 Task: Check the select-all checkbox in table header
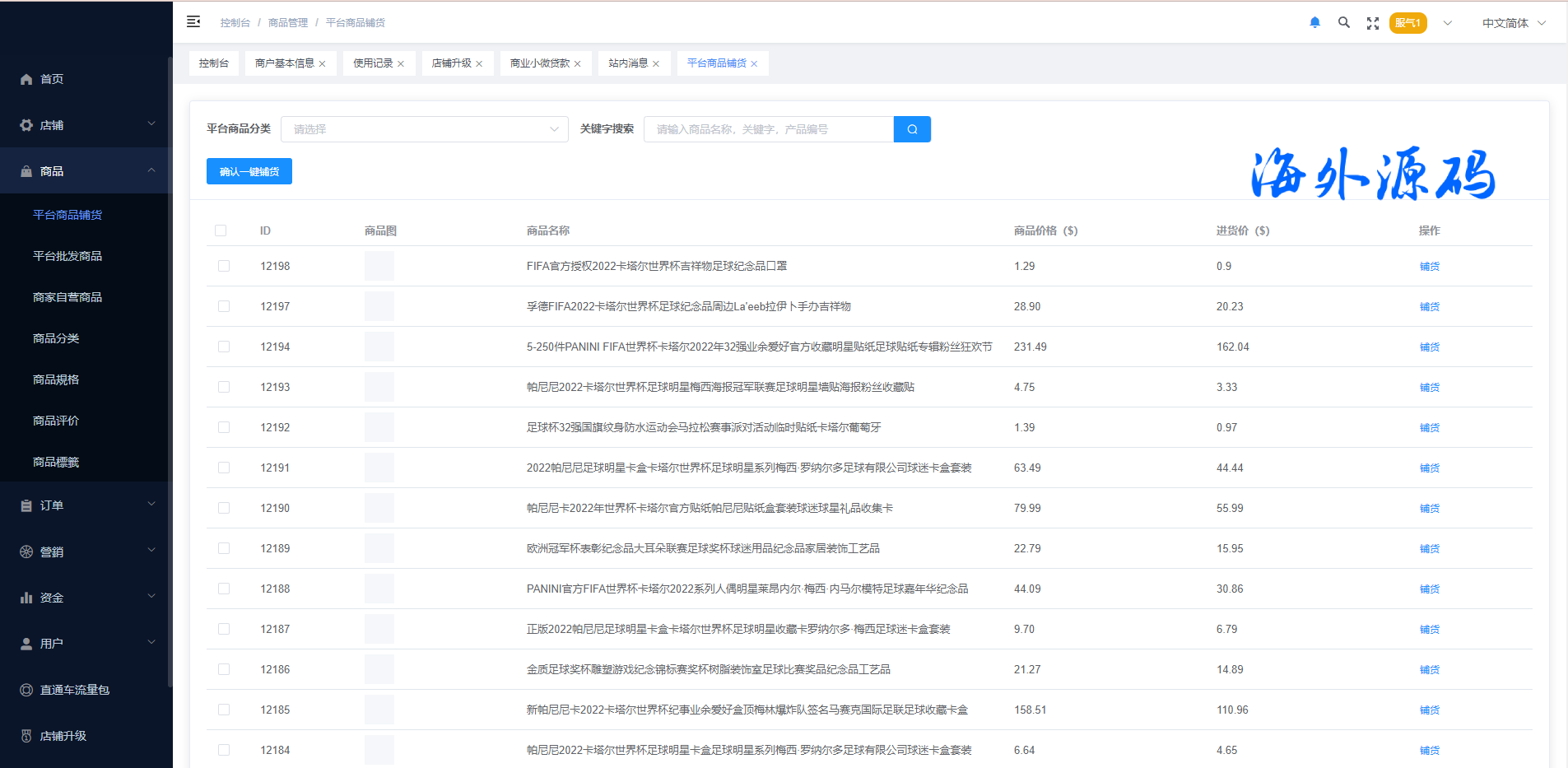221,230
